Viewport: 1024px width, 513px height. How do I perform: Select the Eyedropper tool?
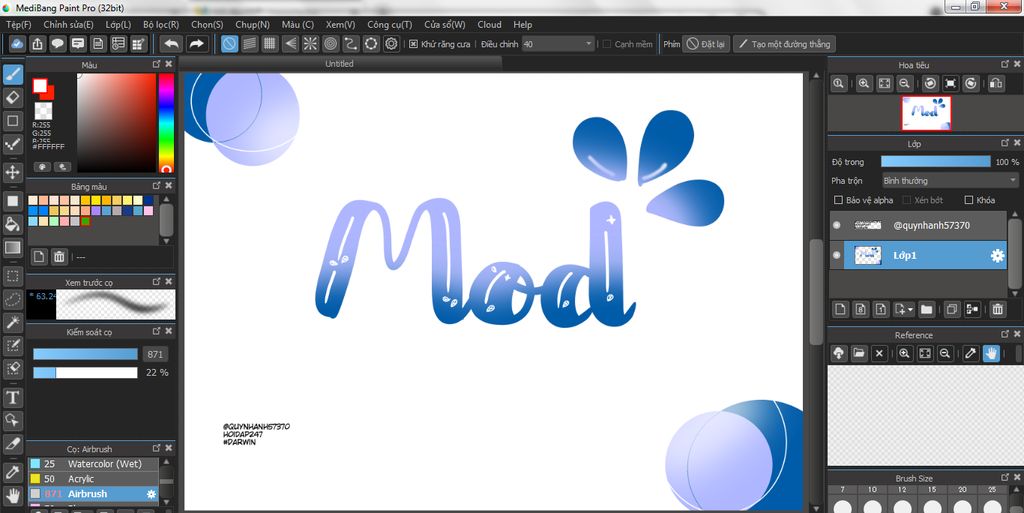pyautogui.click(x=12, y=472)
